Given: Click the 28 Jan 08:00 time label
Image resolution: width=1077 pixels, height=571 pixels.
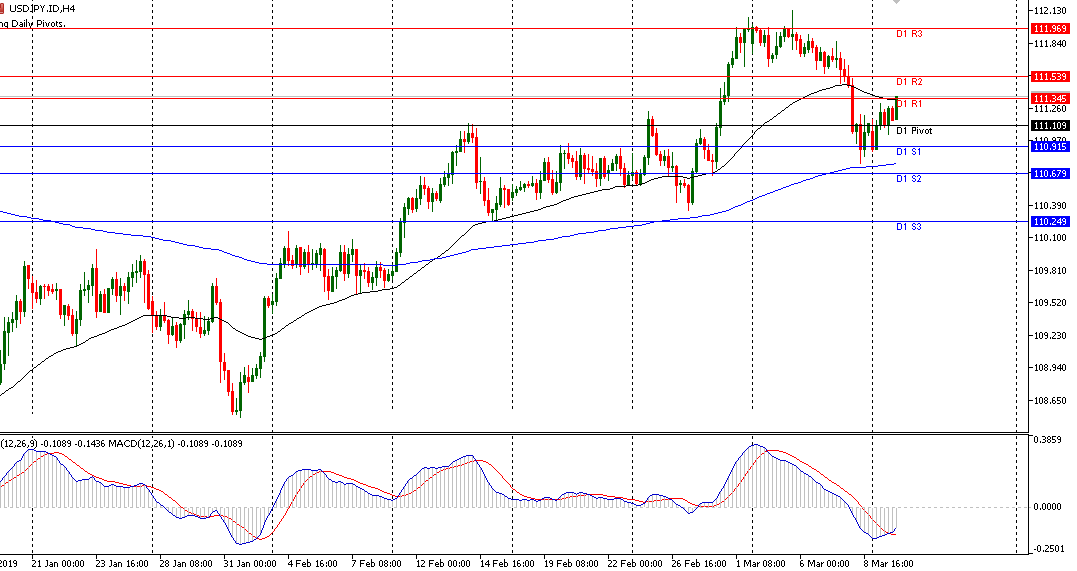Looking at the screenshot, I should (x=185, y=564).
